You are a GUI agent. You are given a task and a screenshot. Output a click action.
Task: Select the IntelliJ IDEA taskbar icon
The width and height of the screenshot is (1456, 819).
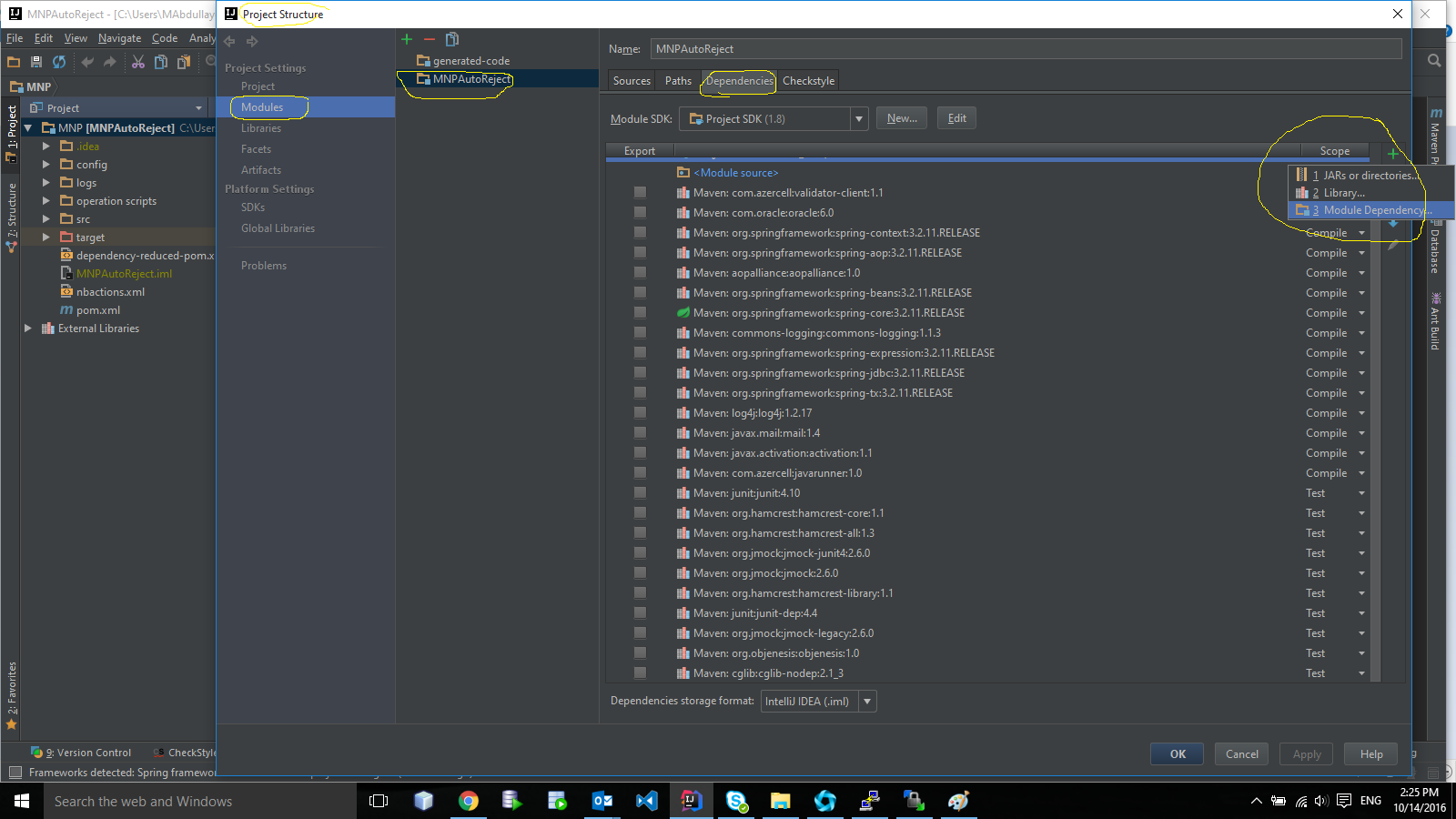tap(692, 801)
